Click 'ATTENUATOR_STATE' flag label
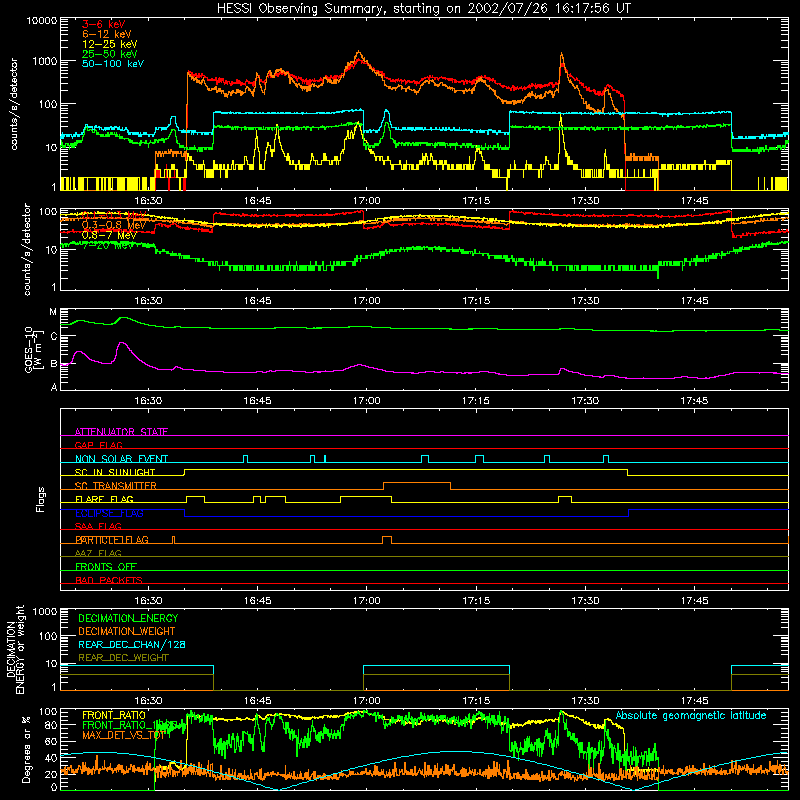800x800 pixels. click(121, 432)
